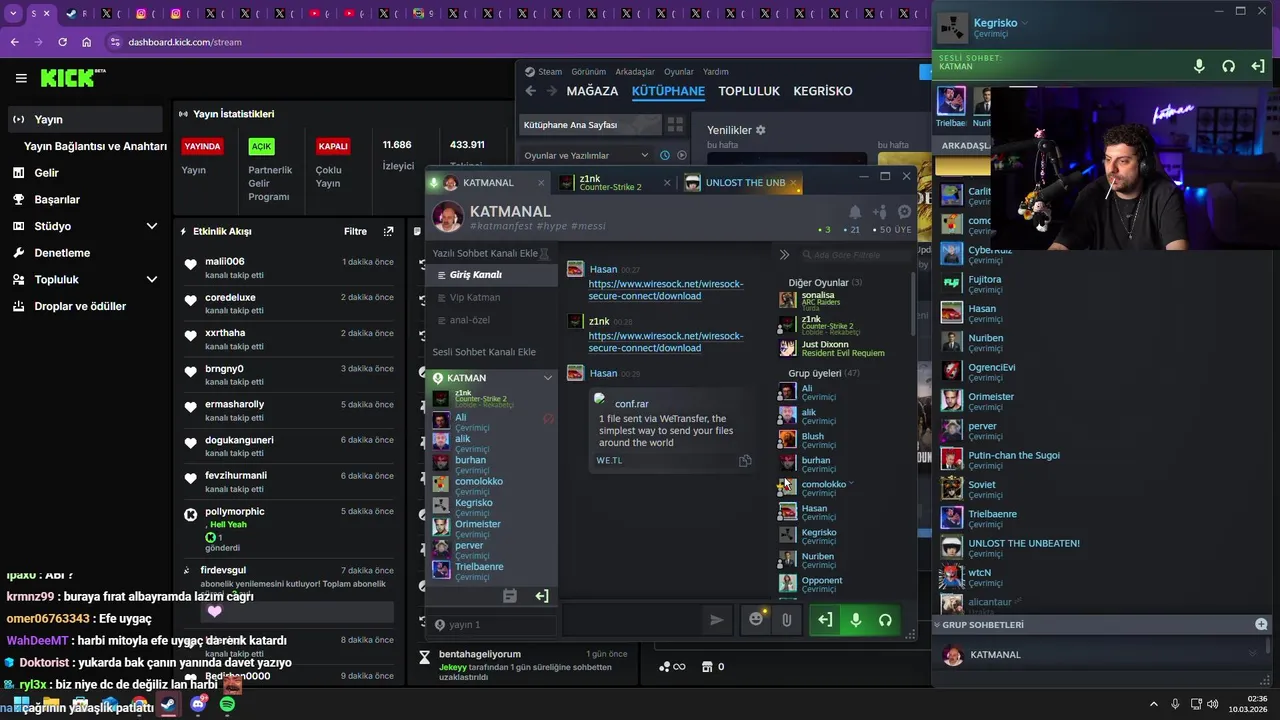The image size is (1280, 720).
Task: Click Yazılı Sohbet Kanalı Ekle
Action: click(485, 253)
